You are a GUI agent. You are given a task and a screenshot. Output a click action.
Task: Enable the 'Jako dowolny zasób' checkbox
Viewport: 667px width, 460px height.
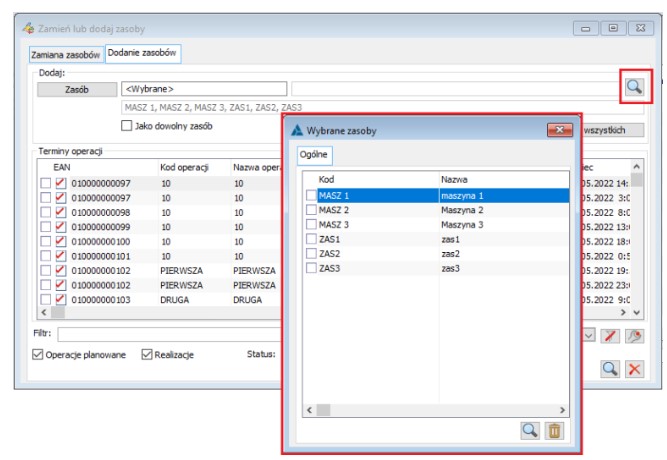click(x=127, y=126)
